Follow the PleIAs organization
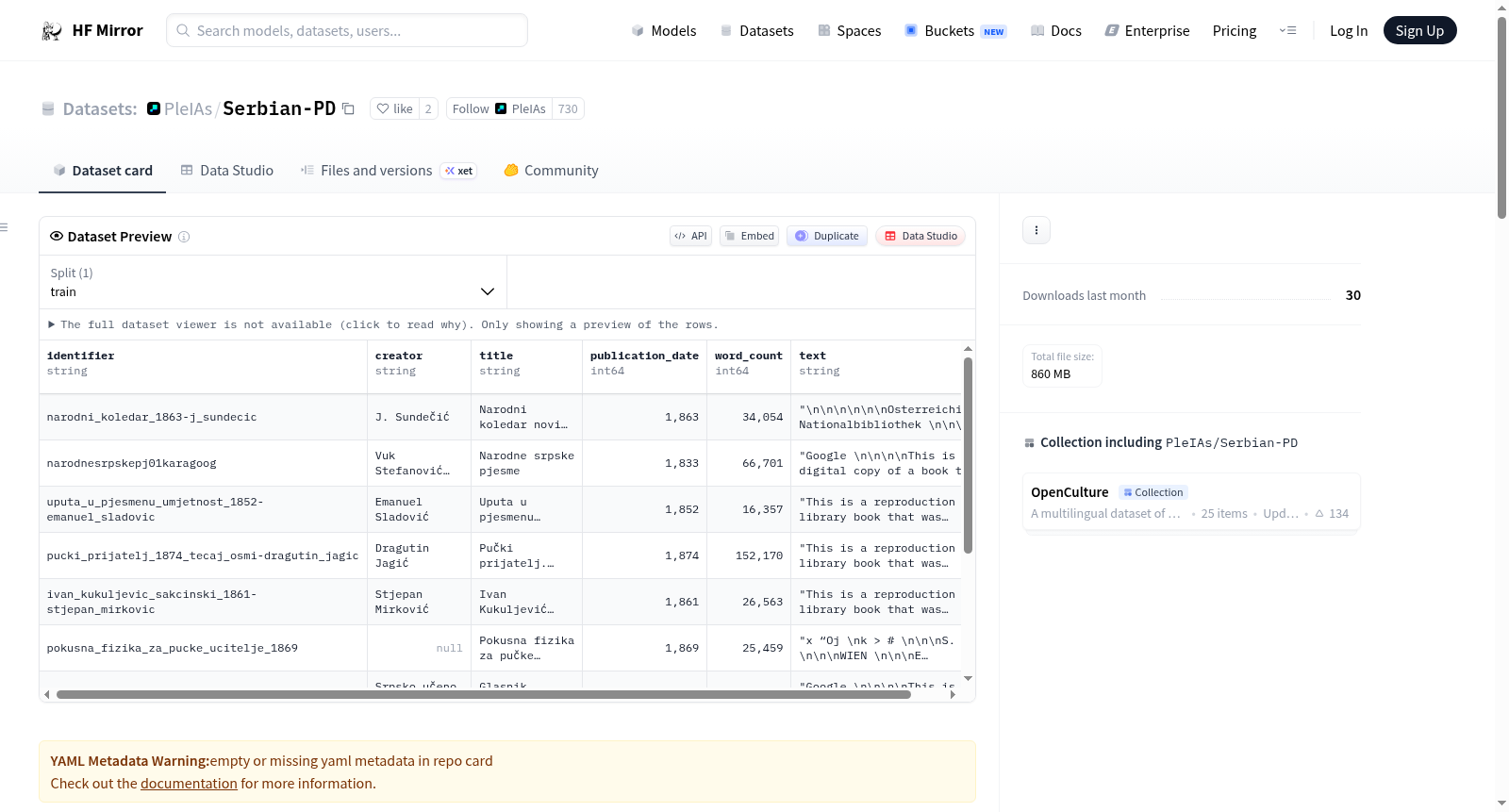Screen dimensions: 1509x812 (499, 108)
